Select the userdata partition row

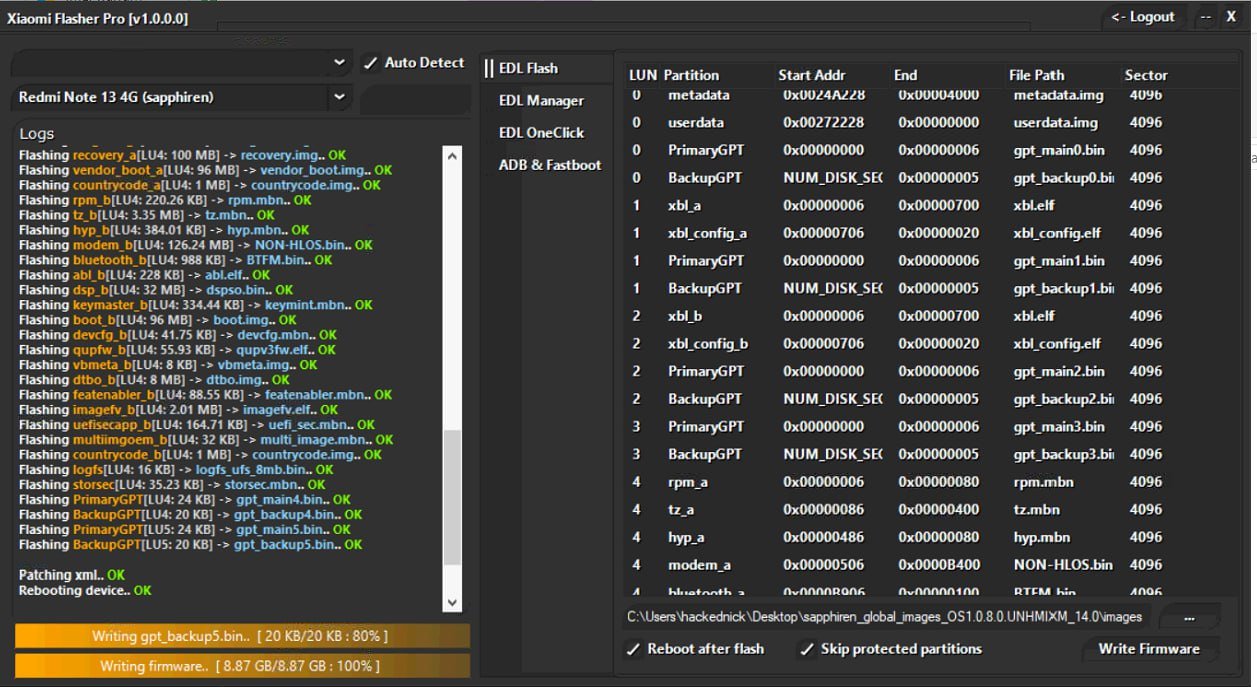pyautogui.click(x=800, y=121)
